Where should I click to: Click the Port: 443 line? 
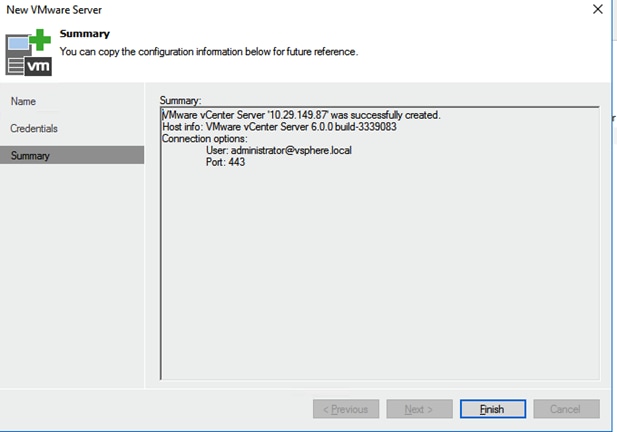click(x=225, y=162)
